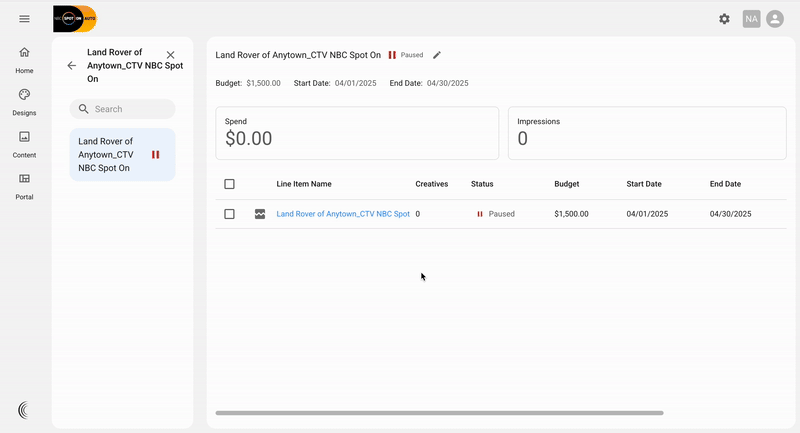Click the campaign title in left panel header
Image resolution: width=800 pixels, height=433 pixels.
[x=135, y=65]
